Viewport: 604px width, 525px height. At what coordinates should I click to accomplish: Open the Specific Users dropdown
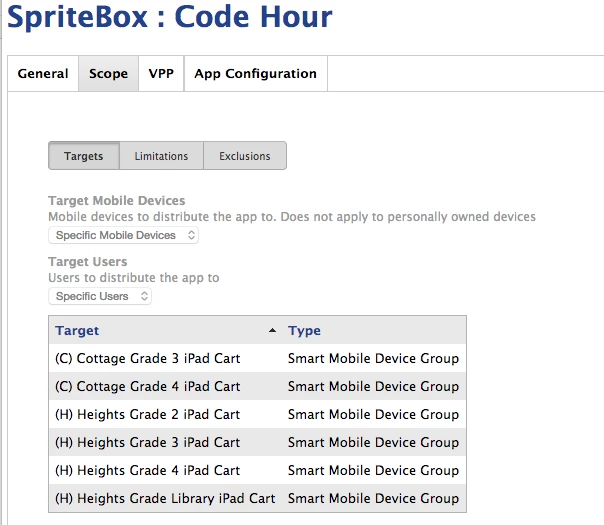coord(100,296)
